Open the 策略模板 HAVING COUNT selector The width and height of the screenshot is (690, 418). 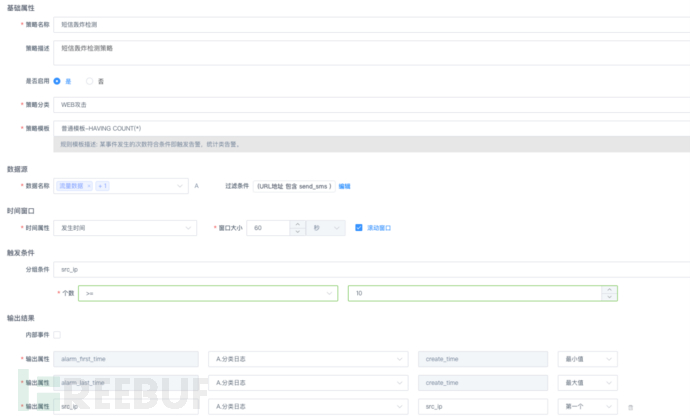[370, 128]
